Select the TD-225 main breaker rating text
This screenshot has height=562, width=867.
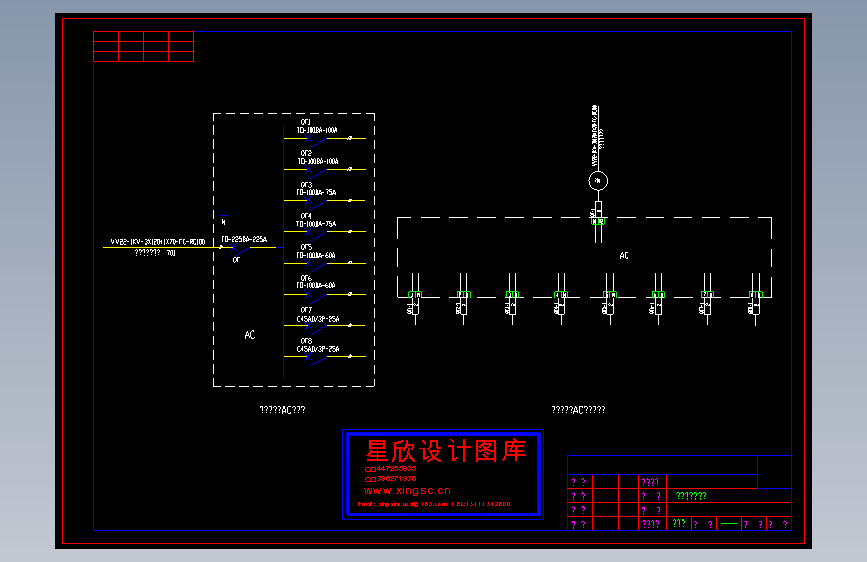(x=244, y=239)
